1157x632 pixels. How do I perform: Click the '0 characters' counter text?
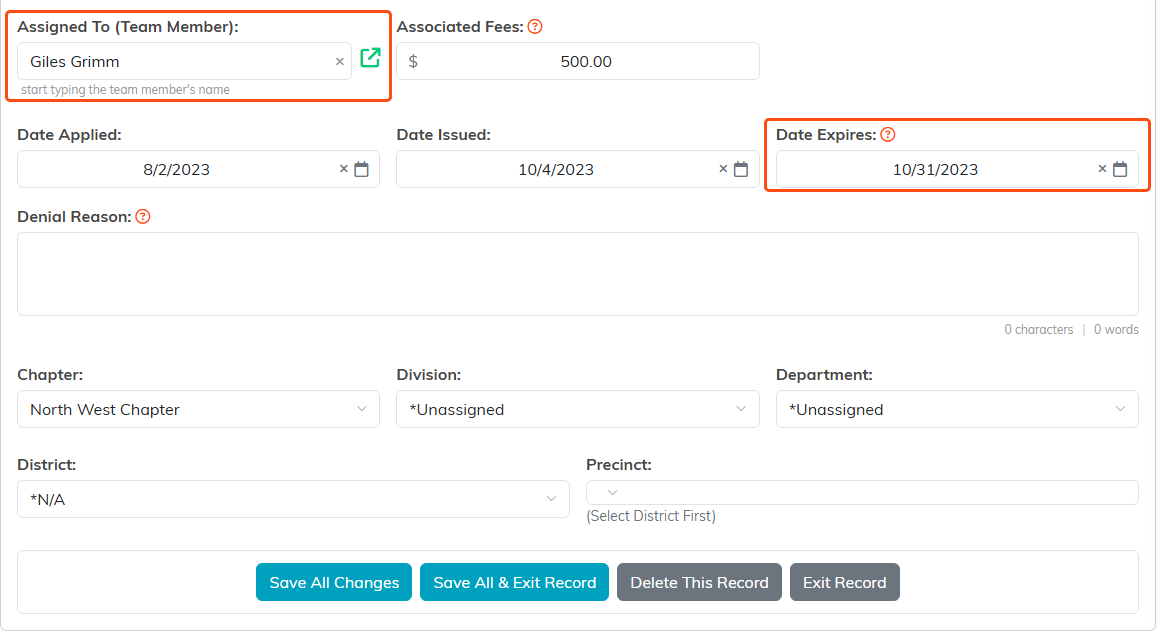coord(1038,330)
